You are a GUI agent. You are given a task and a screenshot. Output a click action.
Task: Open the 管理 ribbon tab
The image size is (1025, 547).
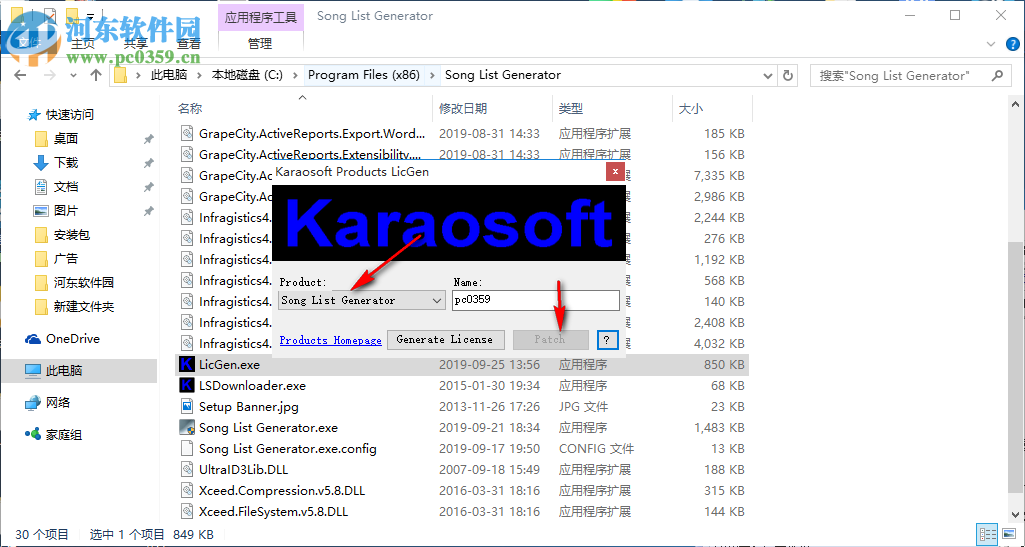pos(260,44)
